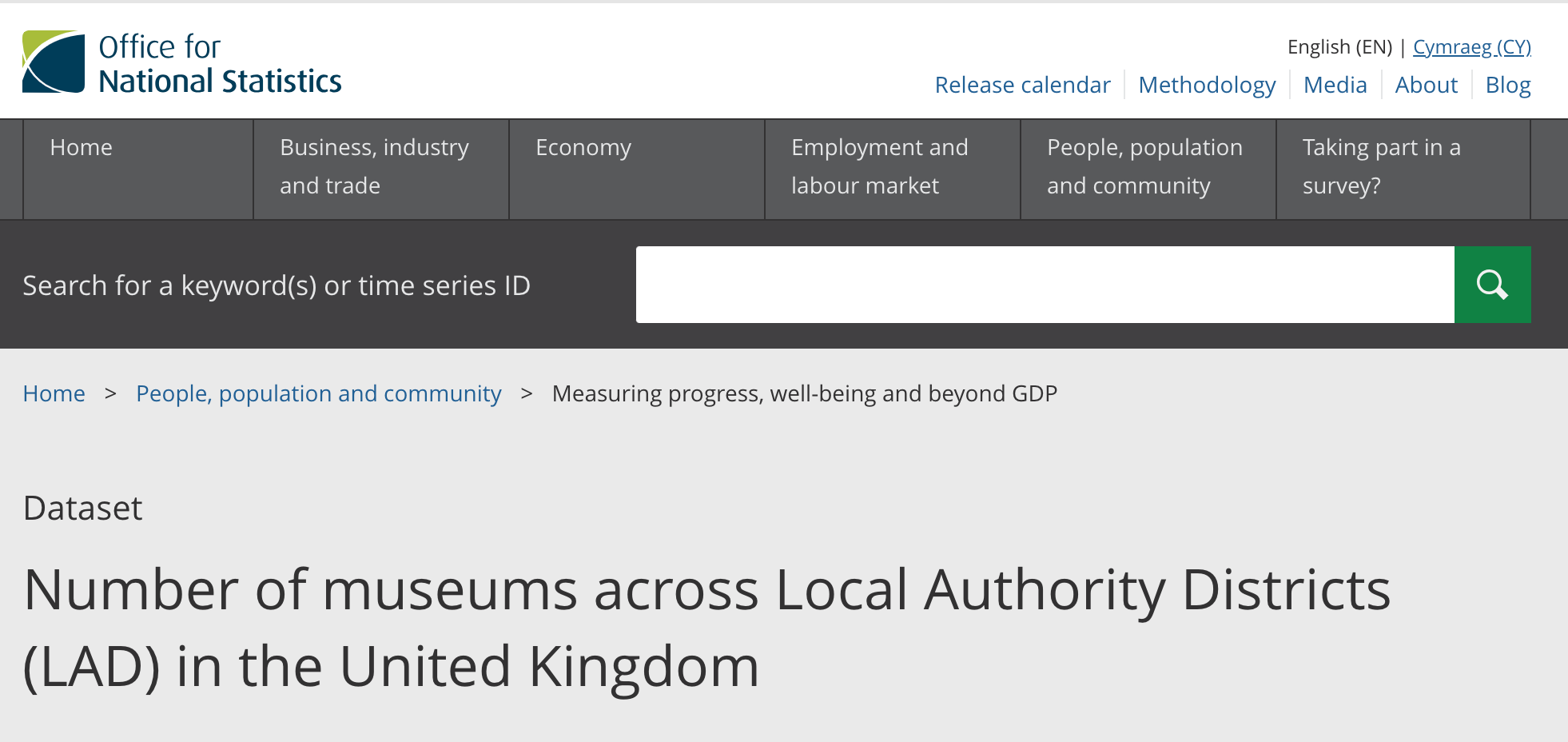The image size is (1568, 742).
Task: Click the Office for National Statistics logo
Action: pos(182,63)
